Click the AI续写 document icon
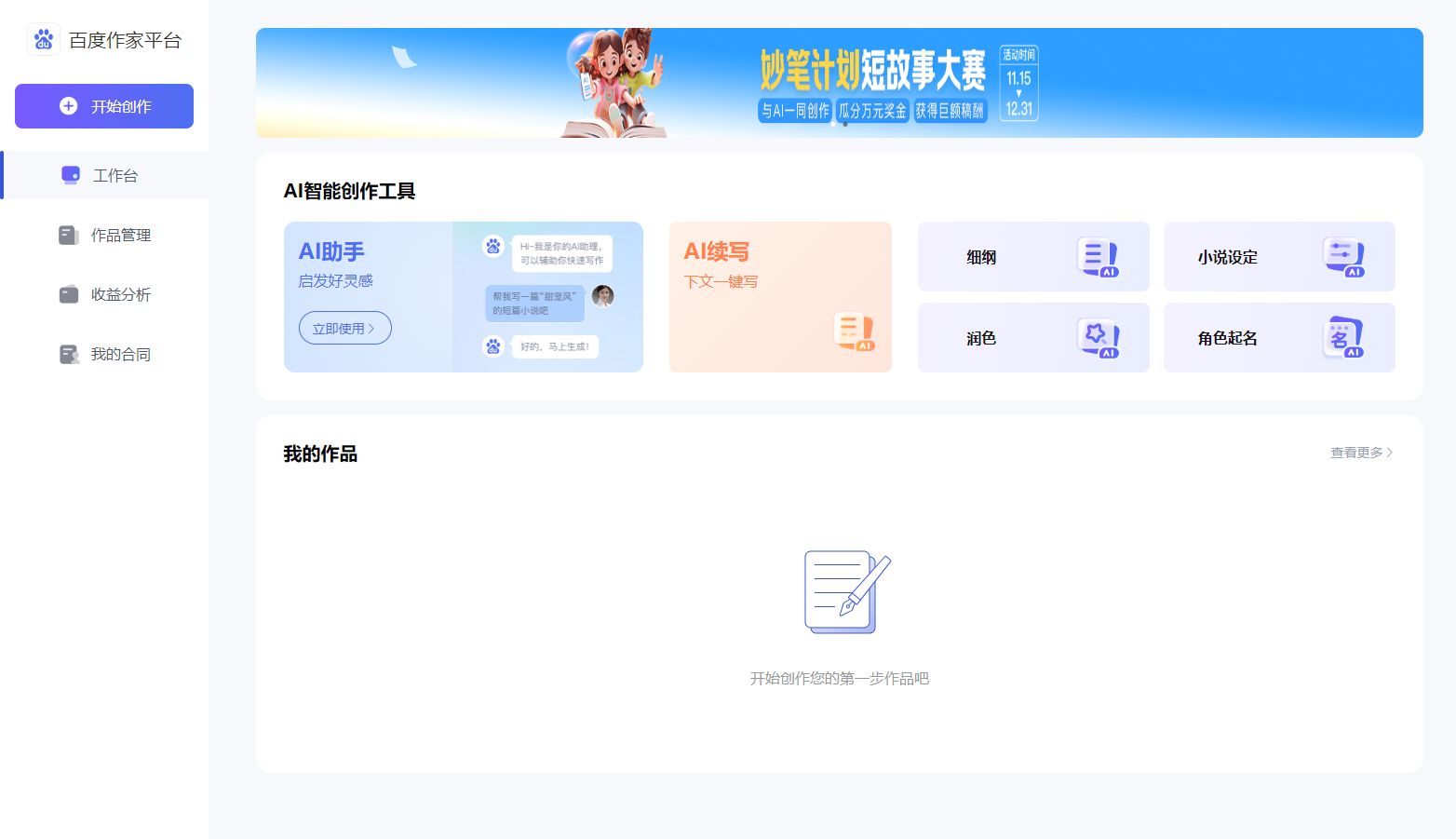 tap(854, 332)
